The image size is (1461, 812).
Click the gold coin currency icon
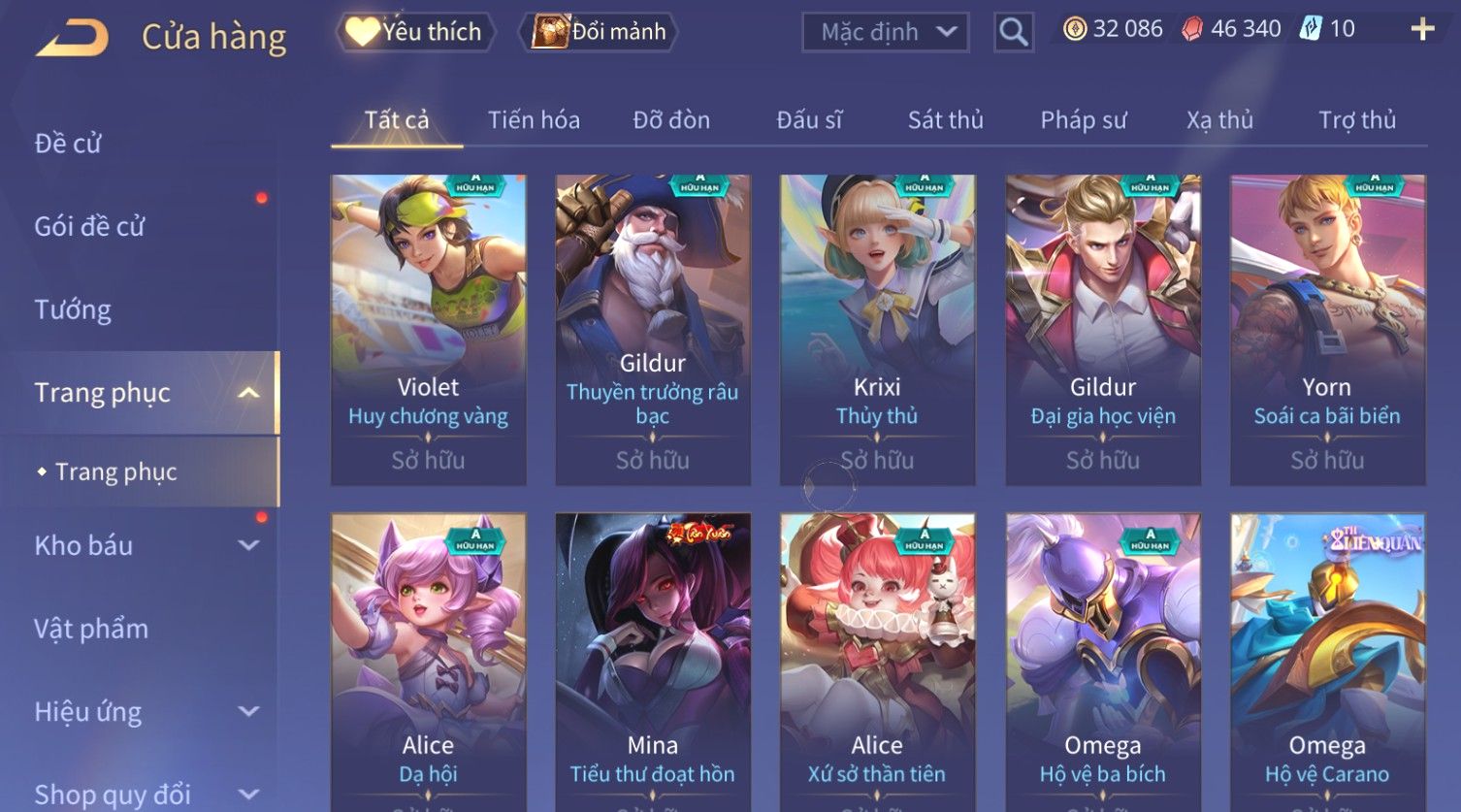pyautogui.click(x=1074, y=29)
